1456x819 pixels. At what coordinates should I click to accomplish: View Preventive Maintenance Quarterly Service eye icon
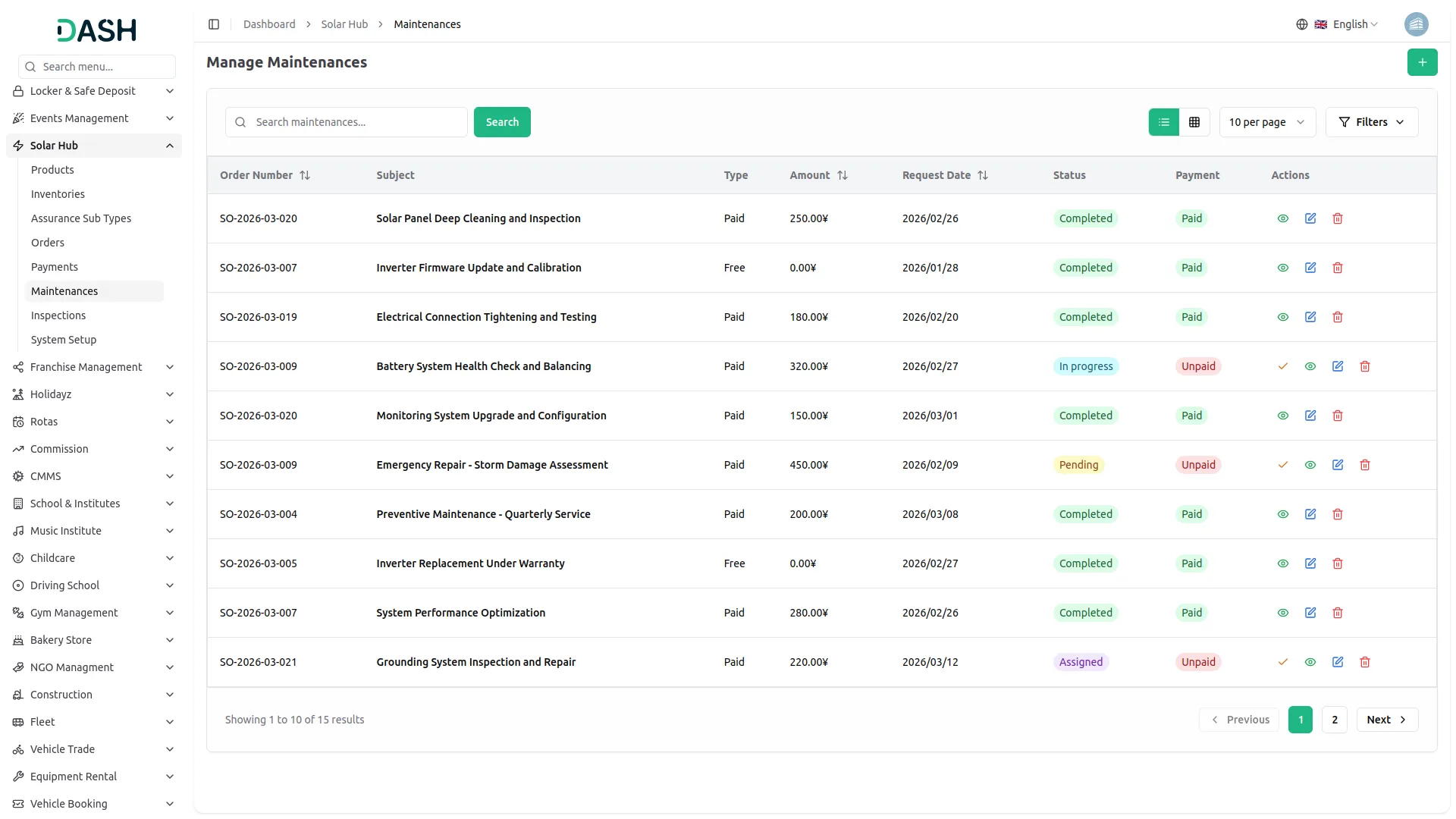(1283, 514)
